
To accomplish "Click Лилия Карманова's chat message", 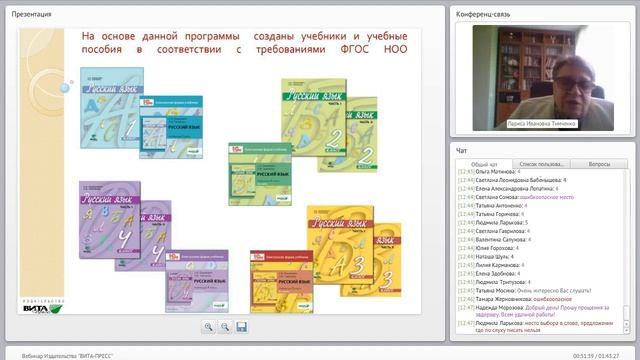I will click(x=491, y=265).
